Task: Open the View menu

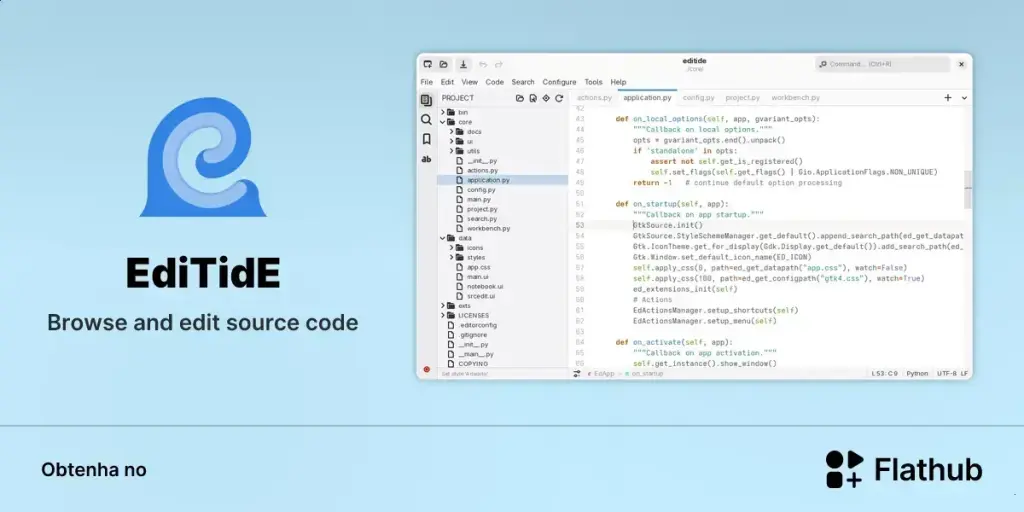Action: (x=470, y=82)
